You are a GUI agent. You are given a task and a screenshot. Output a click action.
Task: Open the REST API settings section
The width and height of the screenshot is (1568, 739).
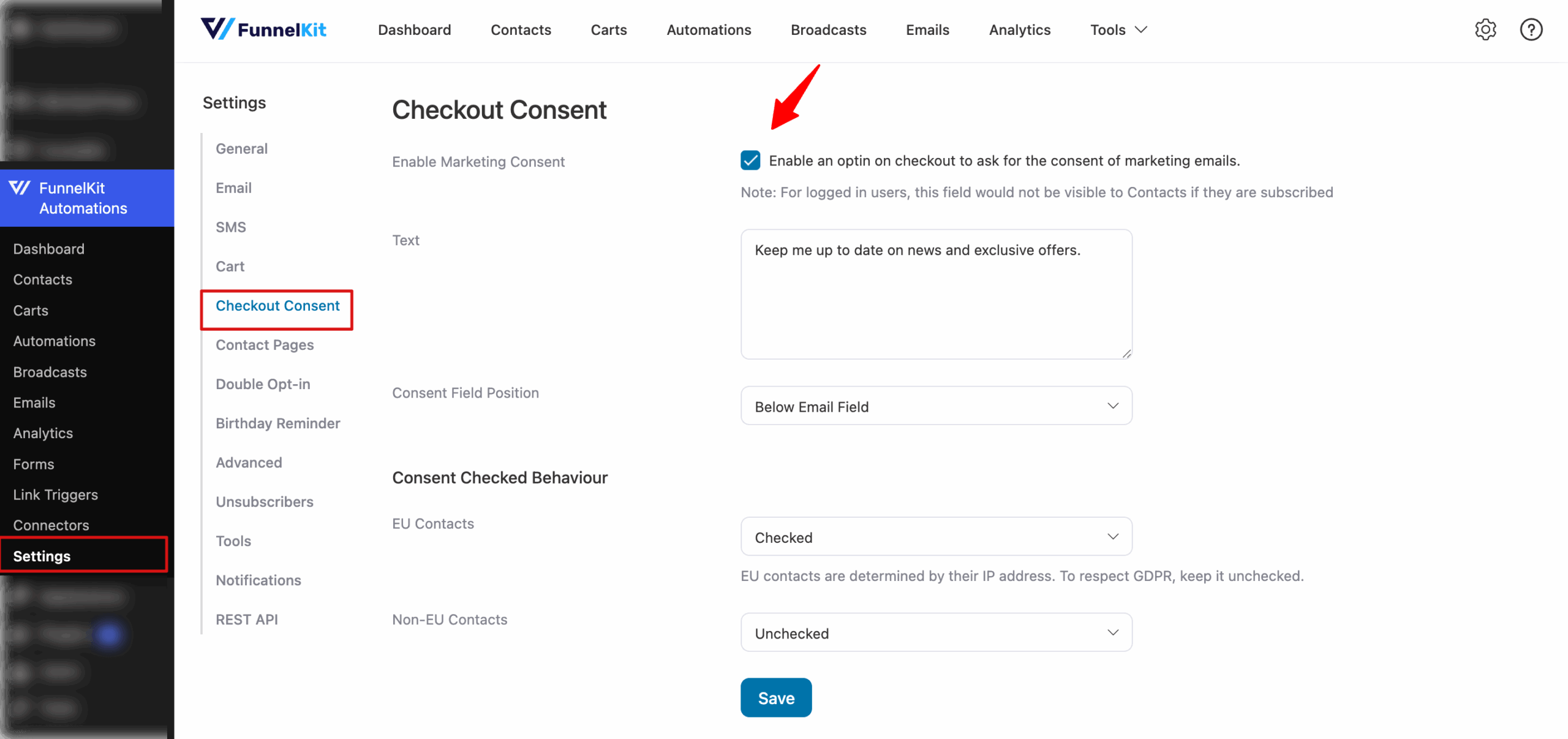point(246,619)
